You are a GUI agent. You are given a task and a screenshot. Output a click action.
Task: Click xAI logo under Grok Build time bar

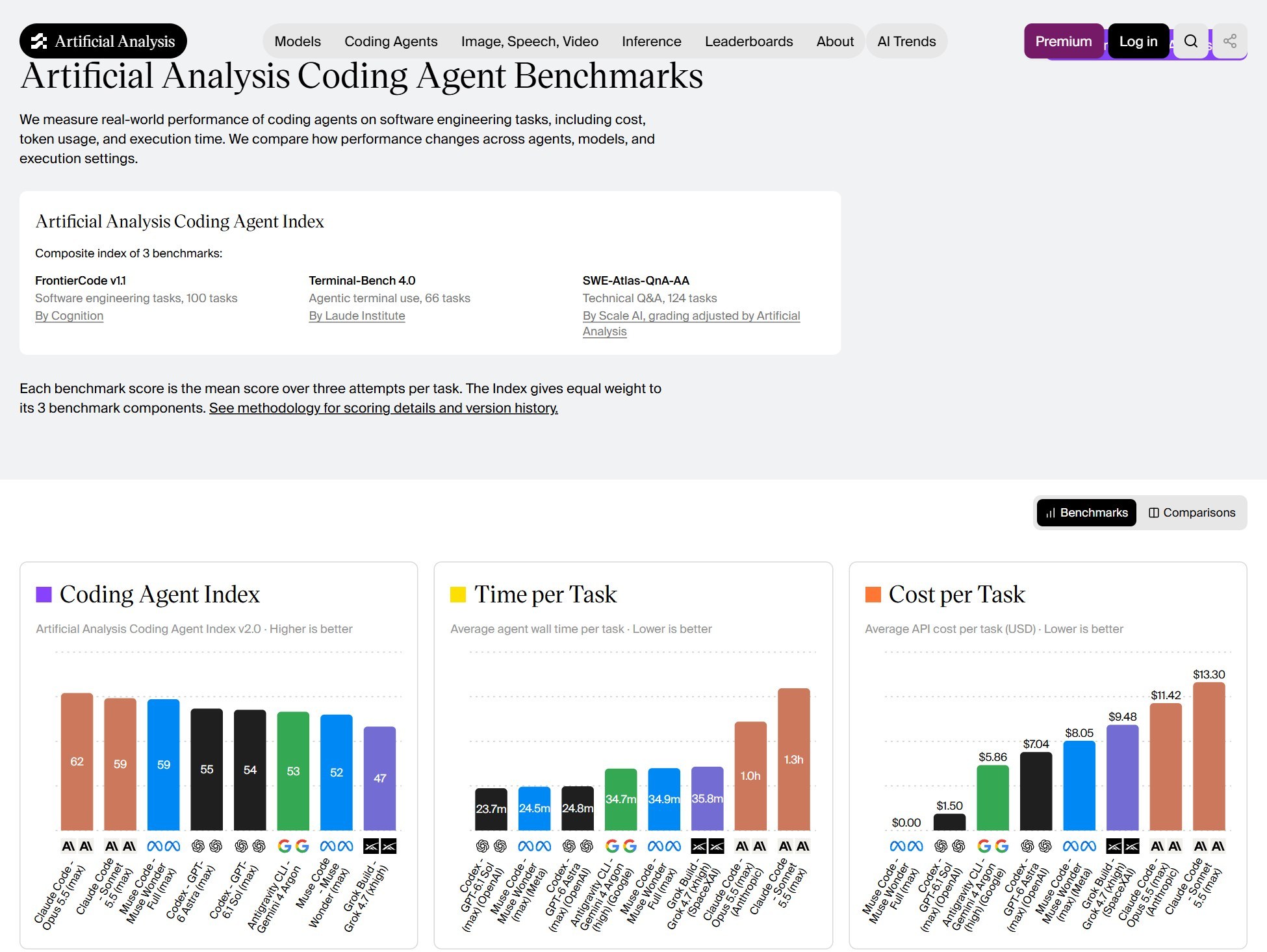[x=707, y=846]
